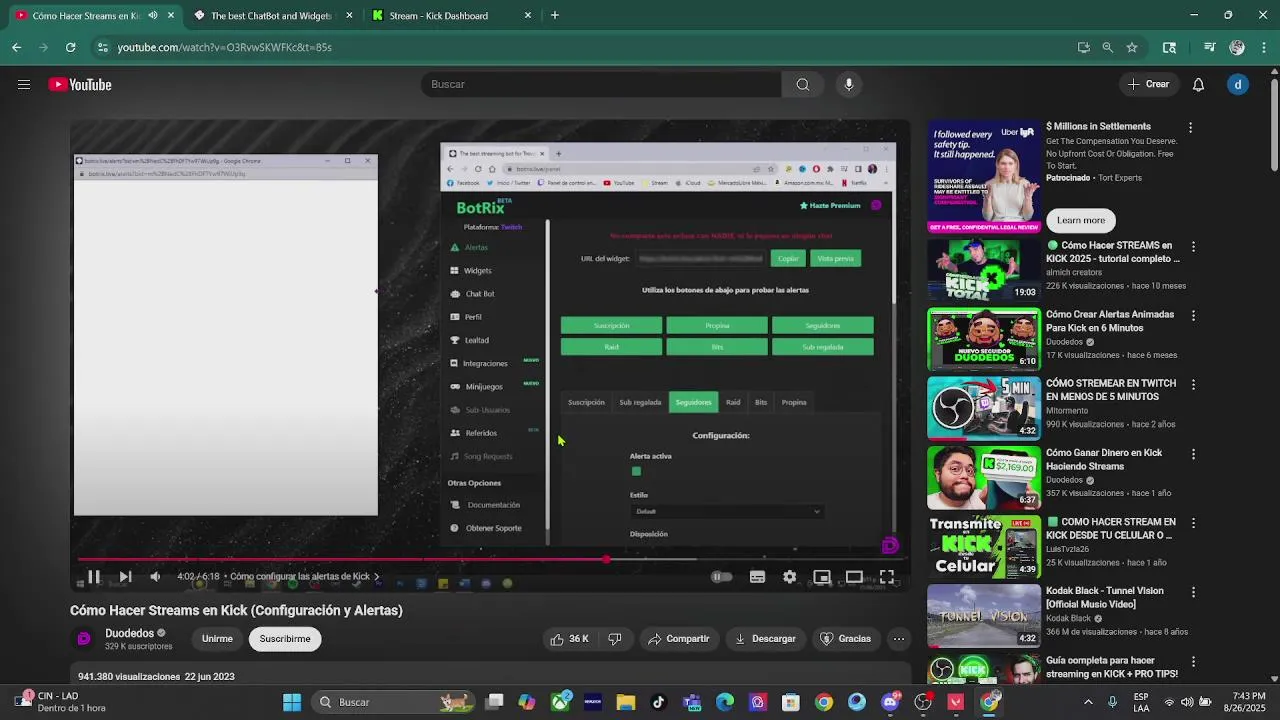This screenshot has width=1280, height=720.
Task: Focus the YouTube Buscar search field
Action: point(601,85)
